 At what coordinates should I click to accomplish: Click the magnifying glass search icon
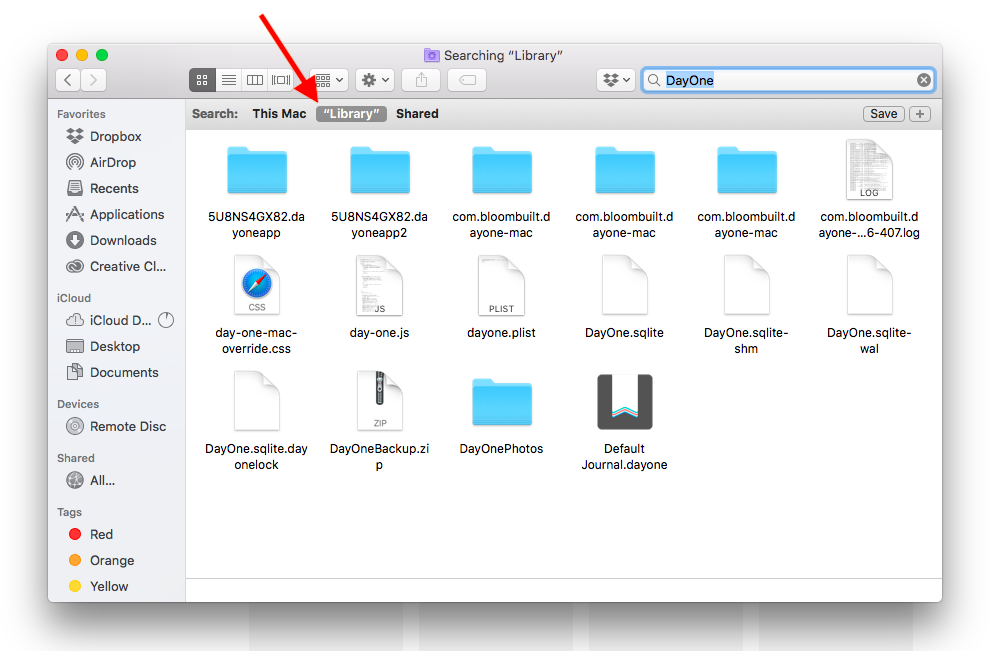654,80
